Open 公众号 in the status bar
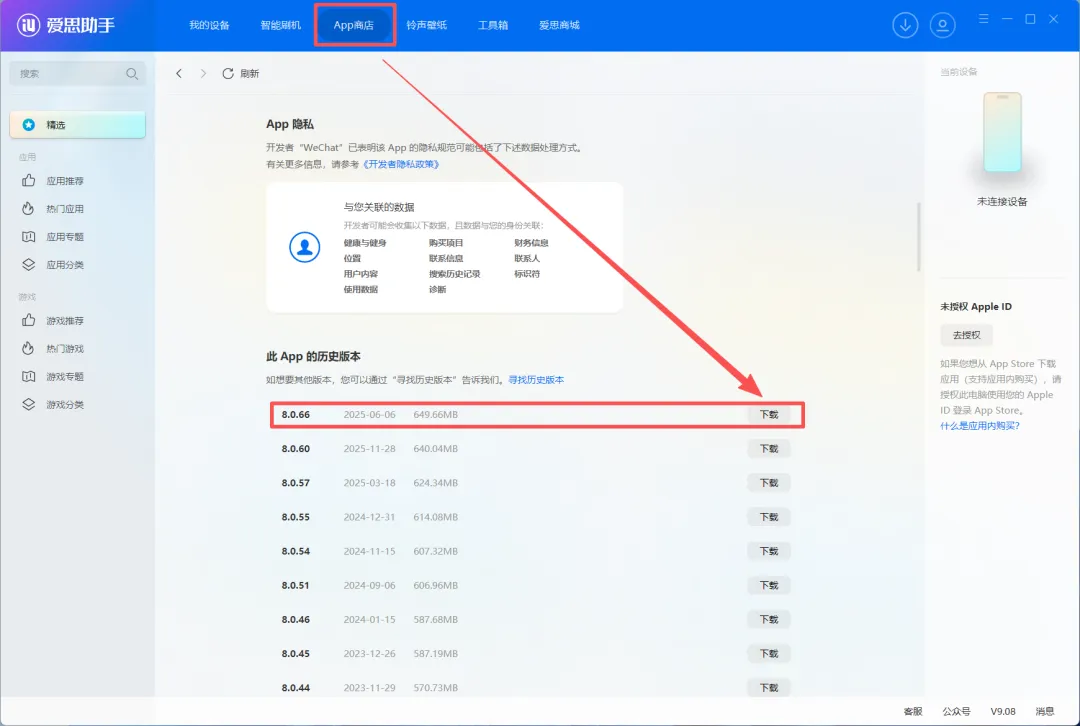1080x726 pixels. click(x=956, y=712)
